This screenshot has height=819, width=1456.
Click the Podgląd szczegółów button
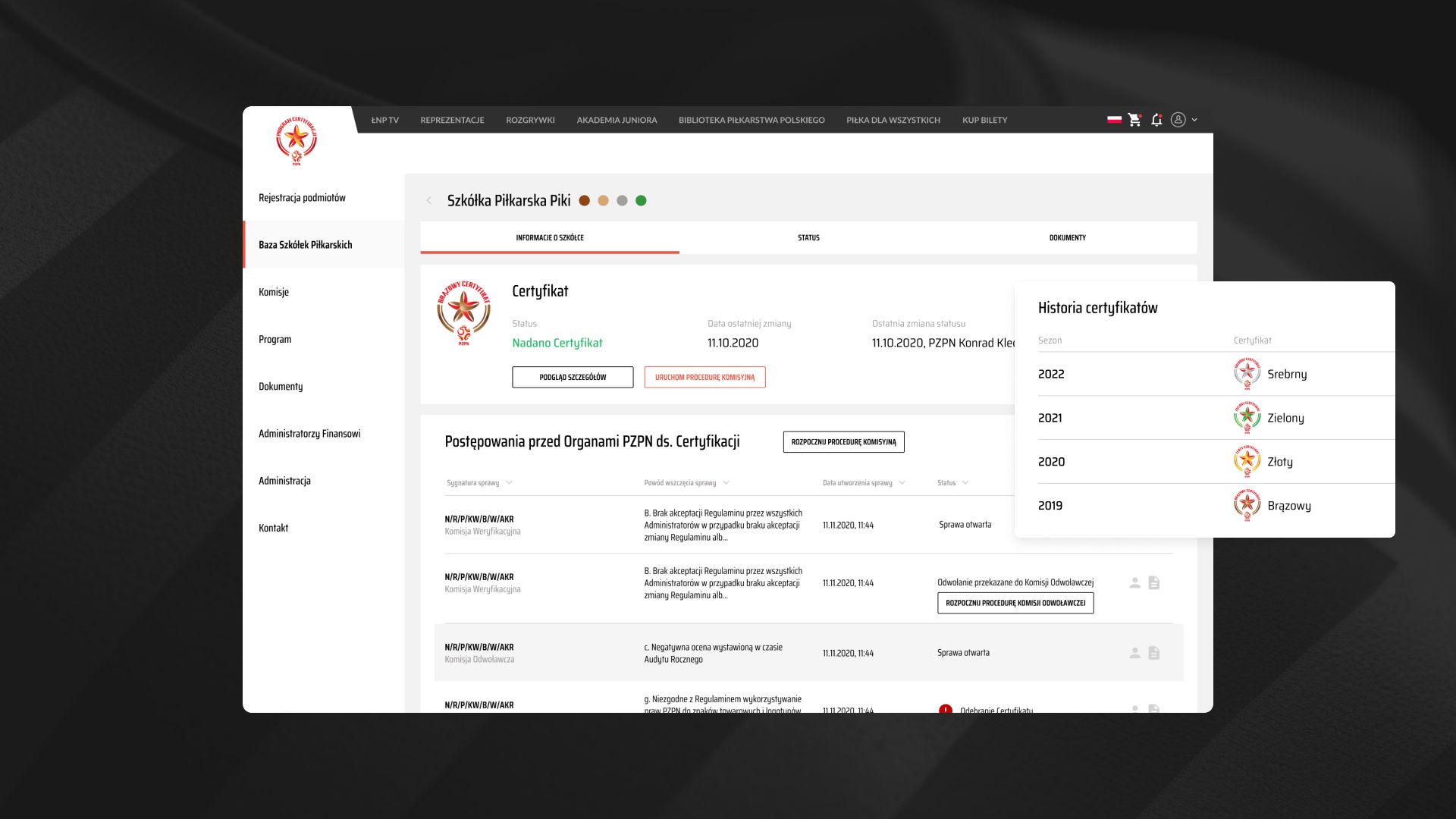[x=573, y=377]
